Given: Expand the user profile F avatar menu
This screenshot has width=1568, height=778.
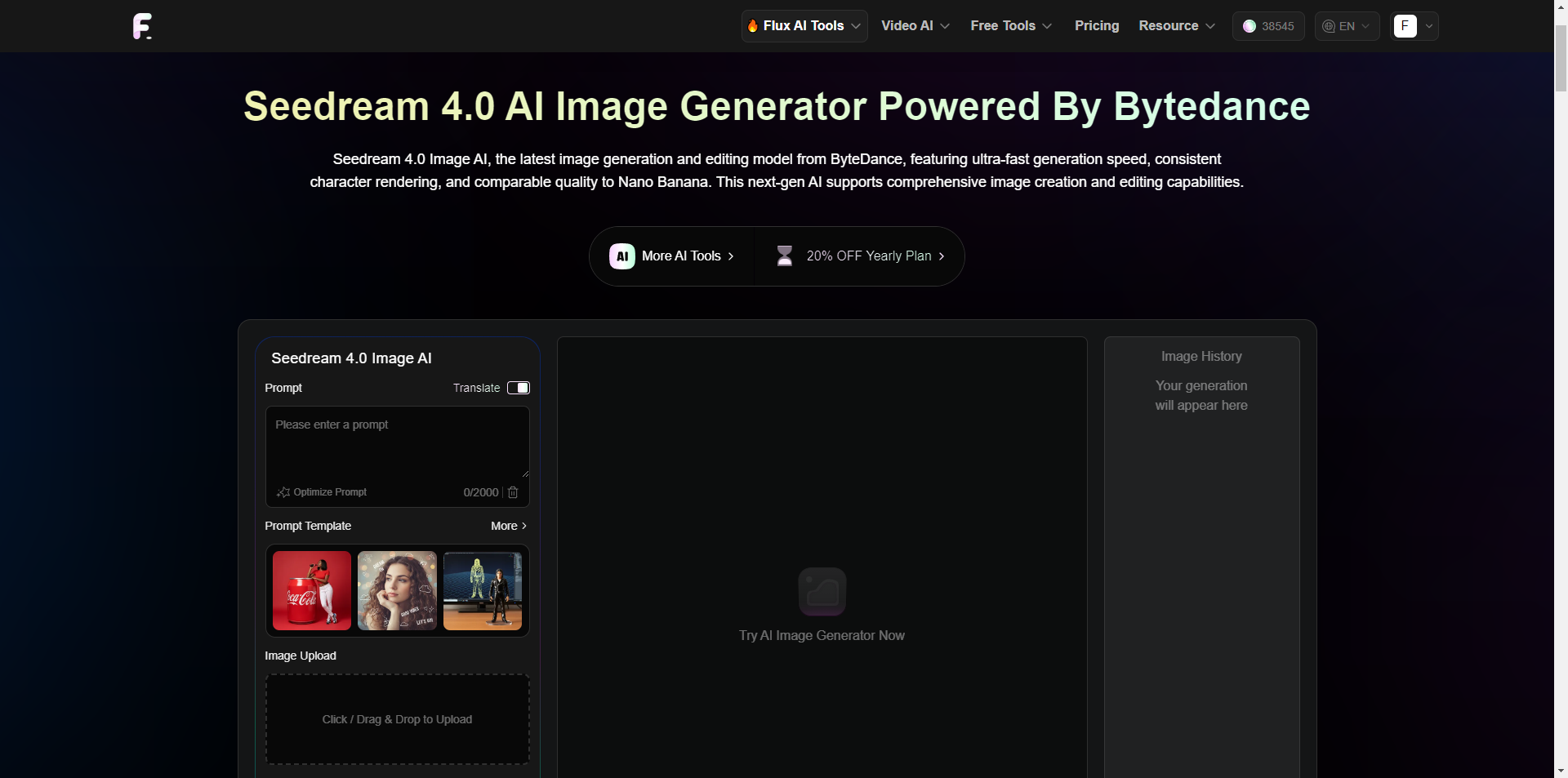Looking at the screenshot, I should tap(1414, 26).
